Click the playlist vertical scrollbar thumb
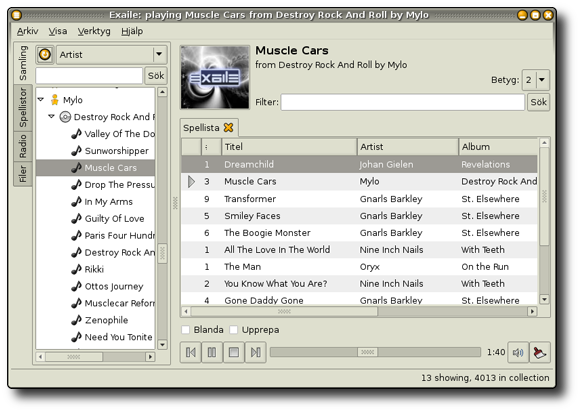 pos(544,196)
